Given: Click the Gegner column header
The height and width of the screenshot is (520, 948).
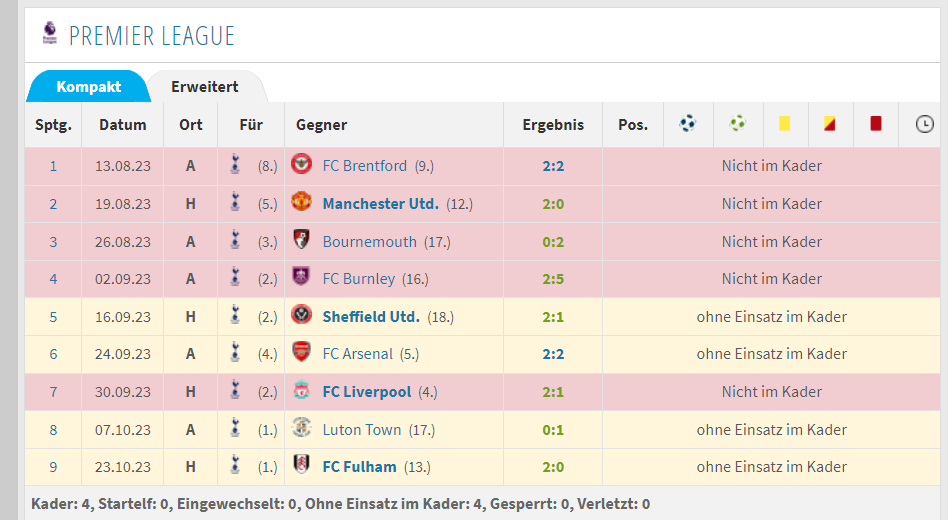Looking at the screenshot, I should pyautogui.click(x=321, y=125).
